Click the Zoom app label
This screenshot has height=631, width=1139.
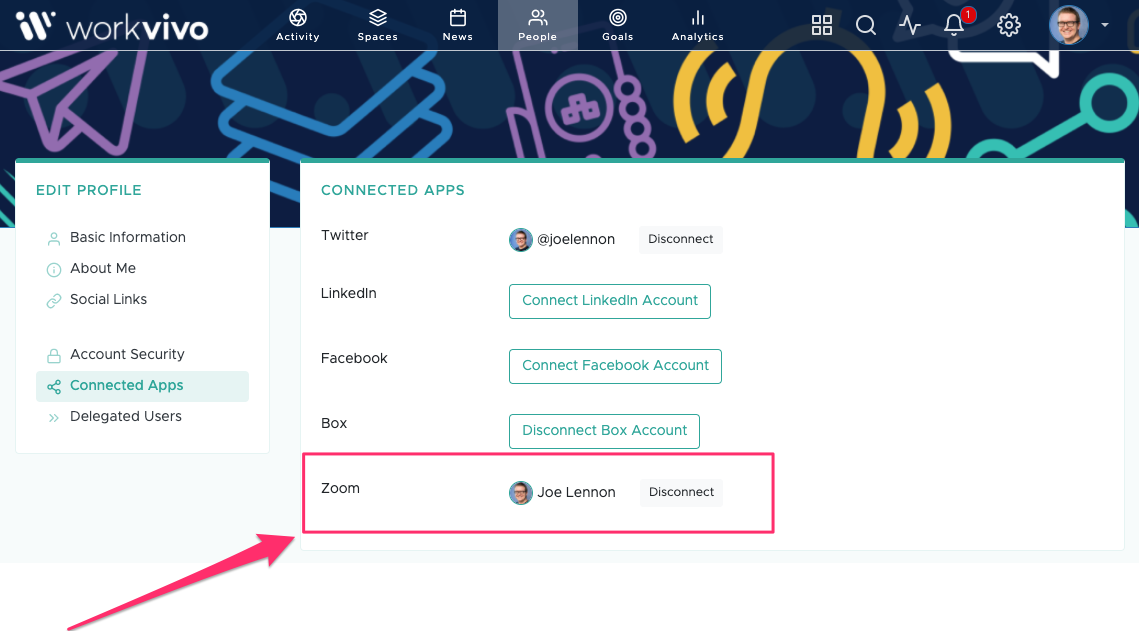point(340,489)
